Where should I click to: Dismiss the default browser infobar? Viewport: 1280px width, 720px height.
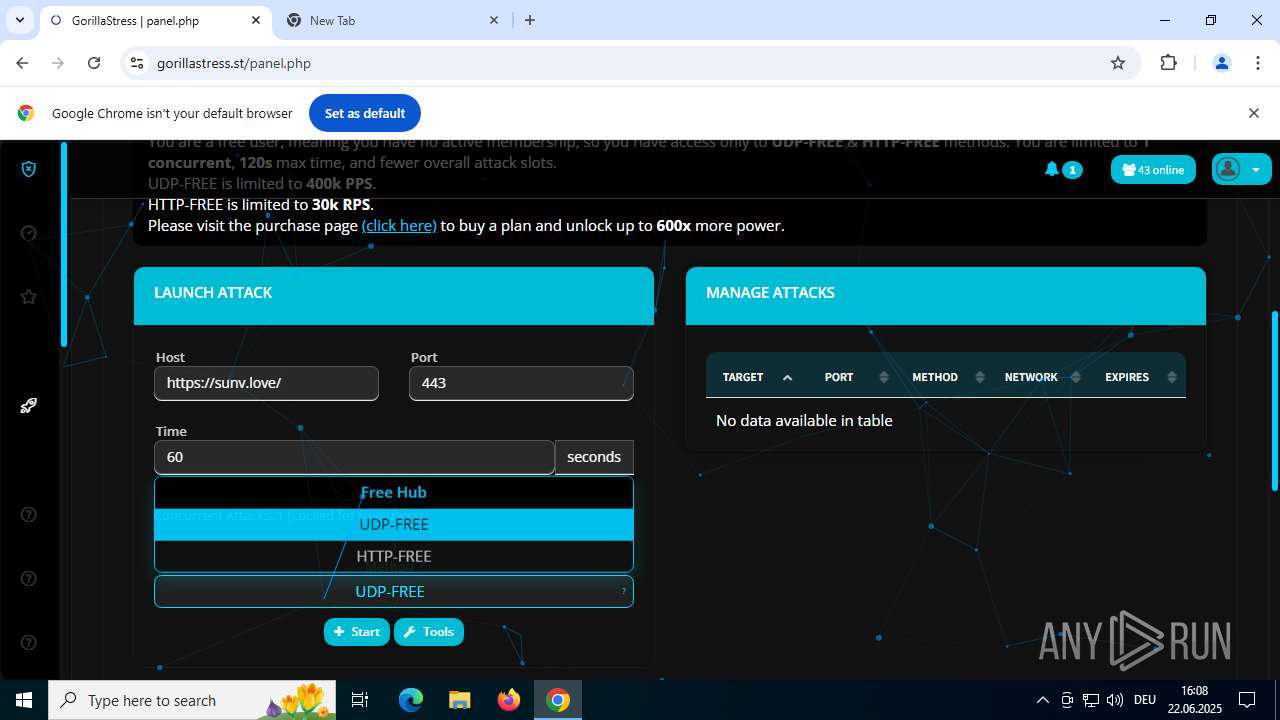pyautogui.click(x=1254, y=113)
